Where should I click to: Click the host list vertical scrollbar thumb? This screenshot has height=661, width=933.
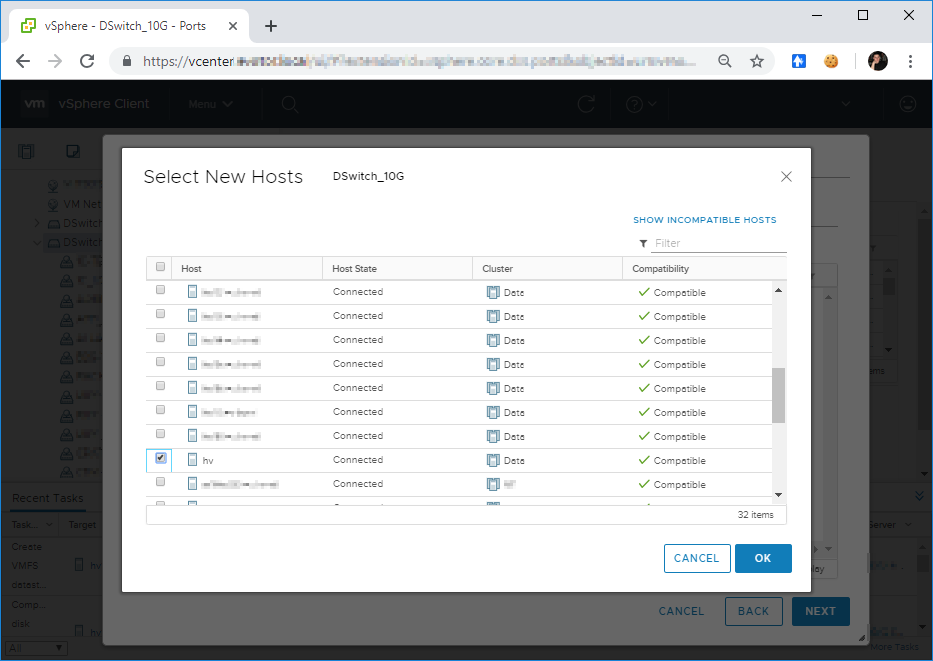pyautogui.click(x=778, y=395)
